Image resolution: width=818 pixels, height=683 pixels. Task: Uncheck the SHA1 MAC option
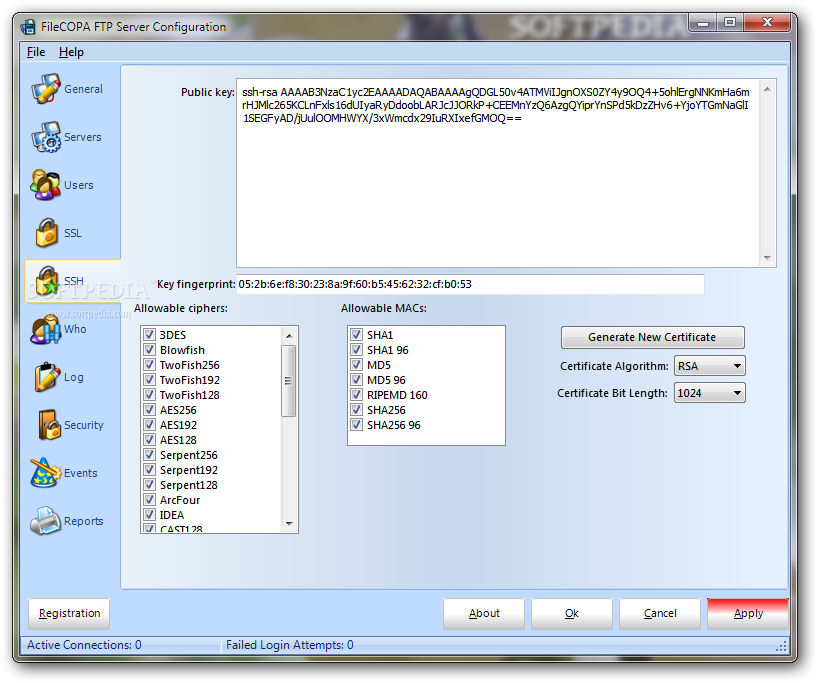coord(357,334)
